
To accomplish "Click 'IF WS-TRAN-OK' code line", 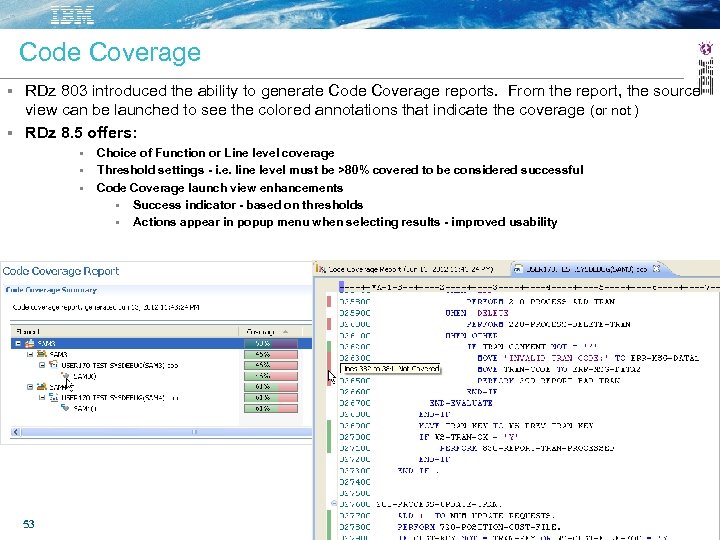I will tap(468, 437).
